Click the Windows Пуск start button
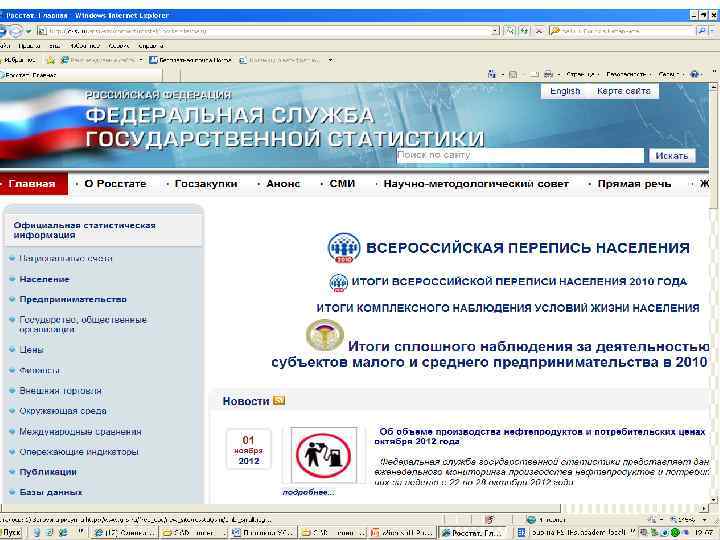720x540 pixels. tap(11, 533)
